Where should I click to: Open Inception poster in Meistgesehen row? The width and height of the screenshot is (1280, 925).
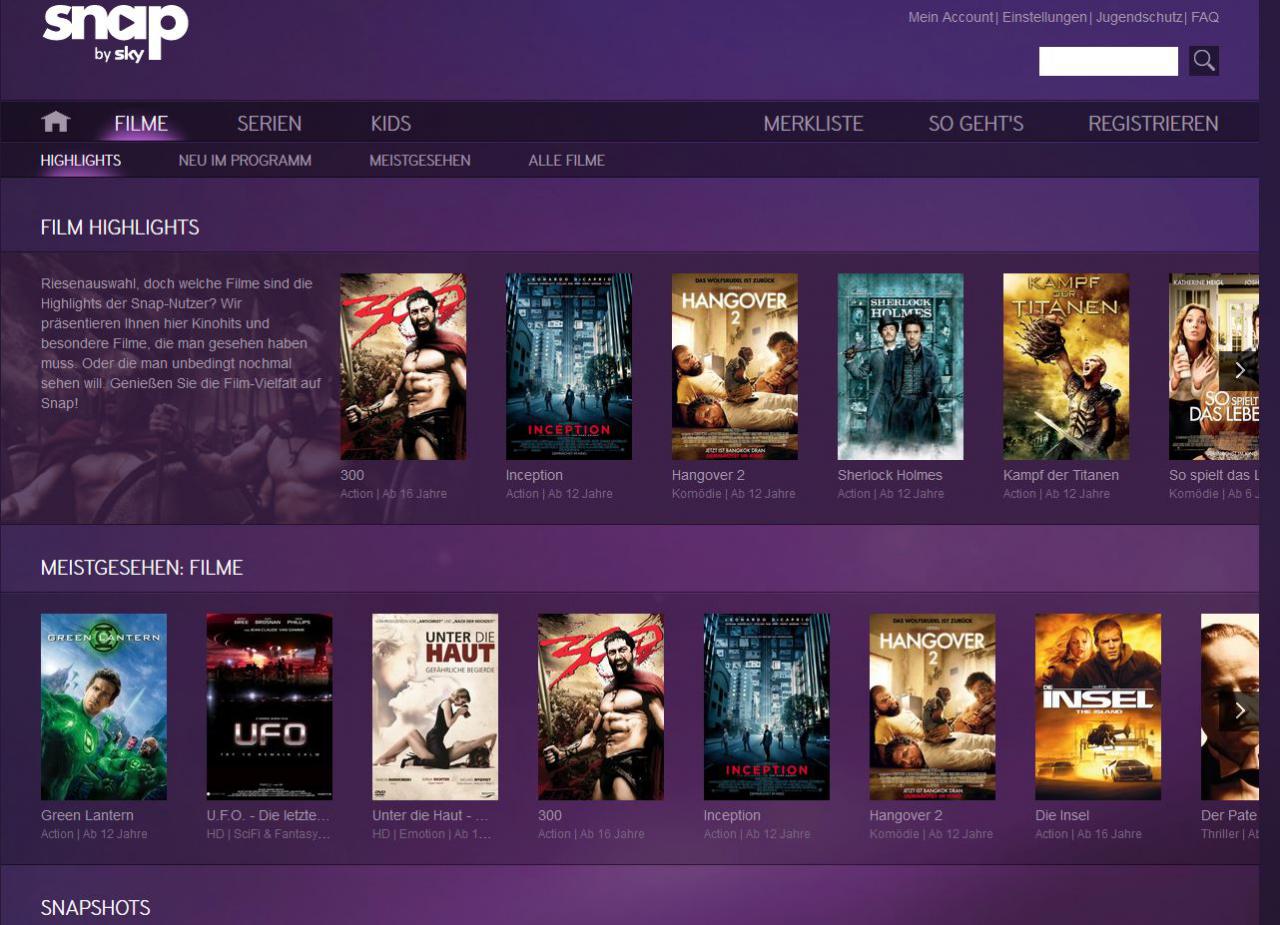click(x=767, y=706)
